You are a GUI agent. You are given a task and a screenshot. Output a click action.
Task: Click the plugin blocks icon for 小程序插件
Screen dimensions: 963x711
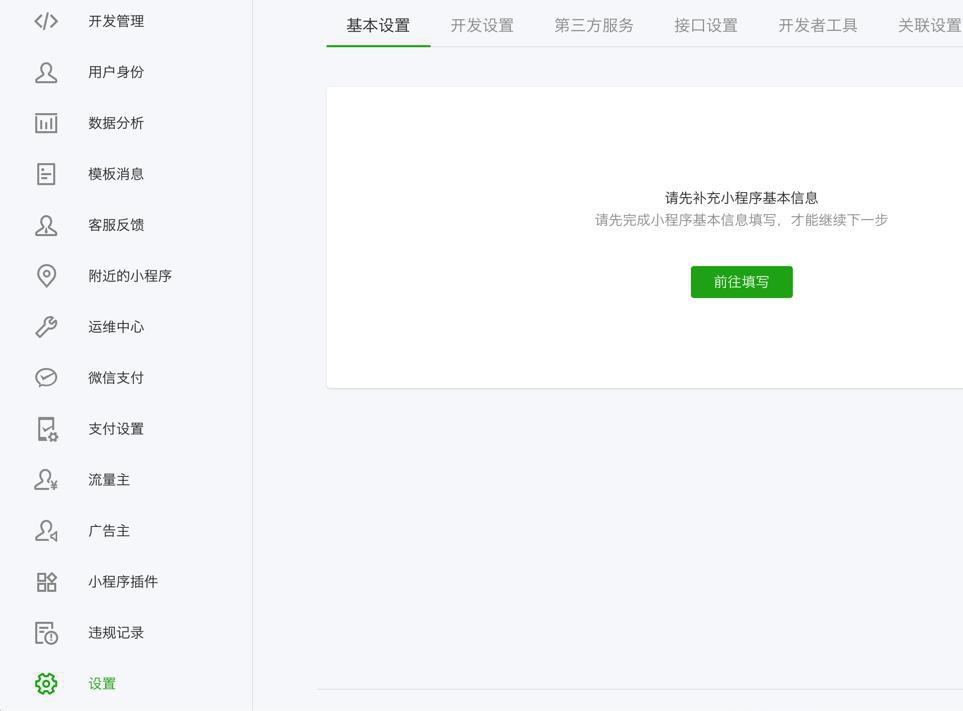click(x=46, y=582)
